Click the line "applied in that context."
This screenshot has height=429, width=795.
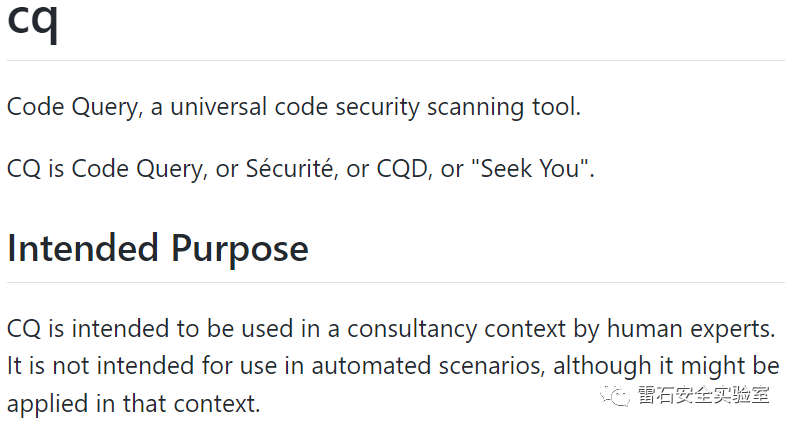(133, 404)
